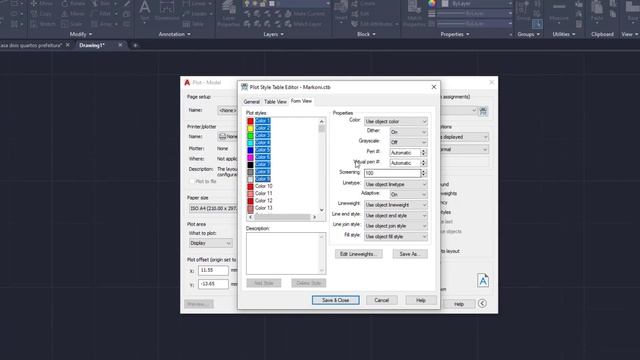Pick the blue Color 5 swatch icon
The image size is (640, 360).
(x=250, y=150)
